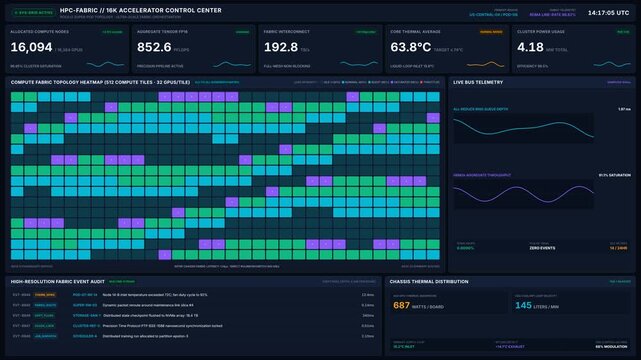The height and width of the screenshot is (360, 641).
Task: Click the 1.87 ms queue depth value
Action: [x=624, y=110]
